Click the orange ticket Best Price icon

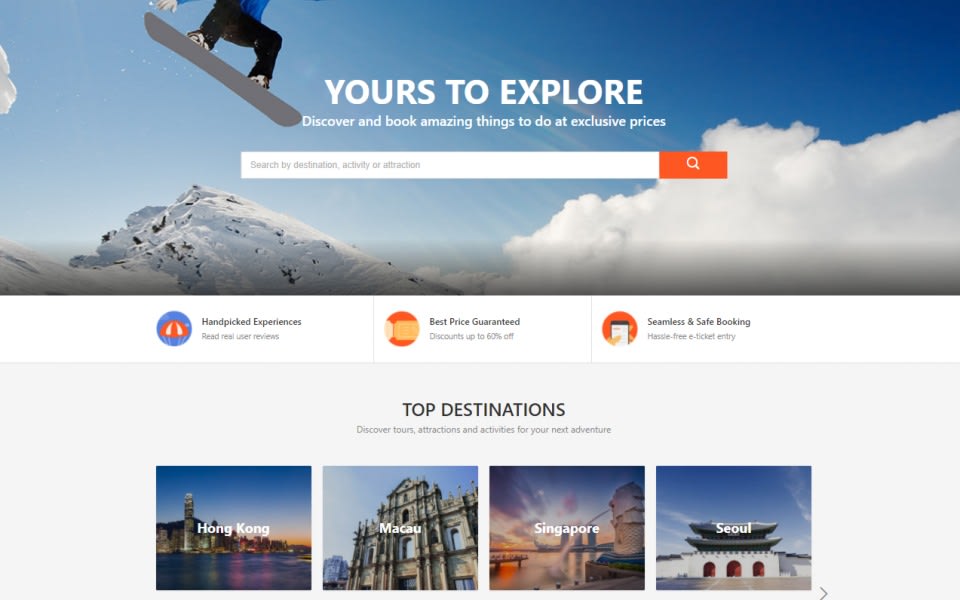coord(402,329)
